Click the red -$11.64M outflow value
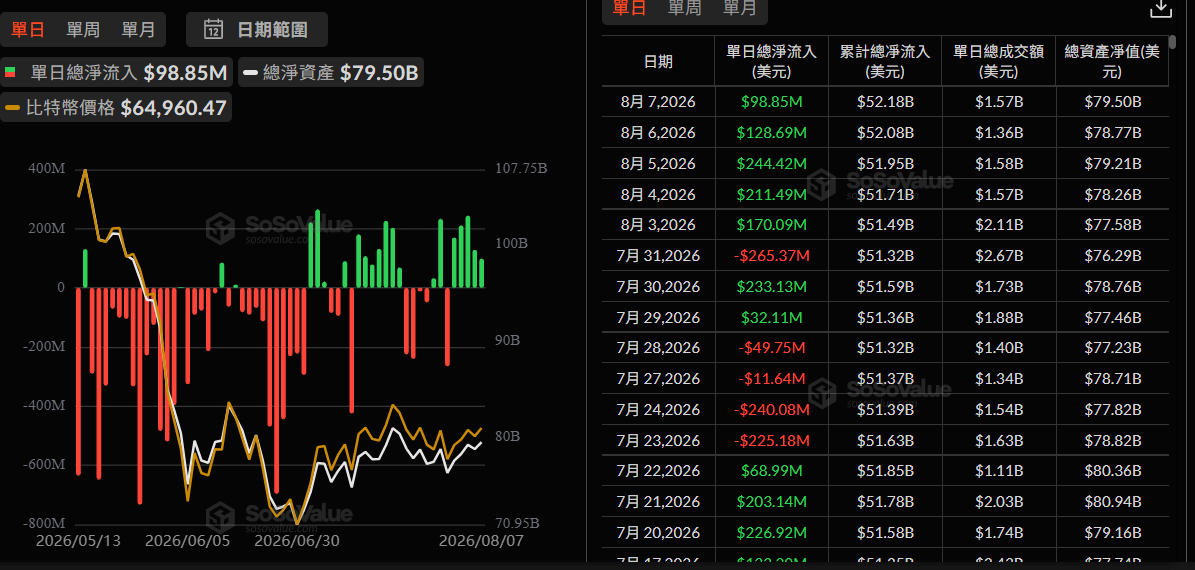This screenshot has width=1195, height=570. pyautogui.click(x=771, y=379)
